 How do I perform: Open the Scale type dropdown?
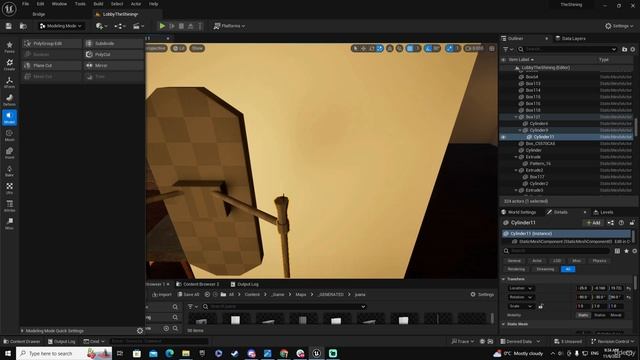520,306
